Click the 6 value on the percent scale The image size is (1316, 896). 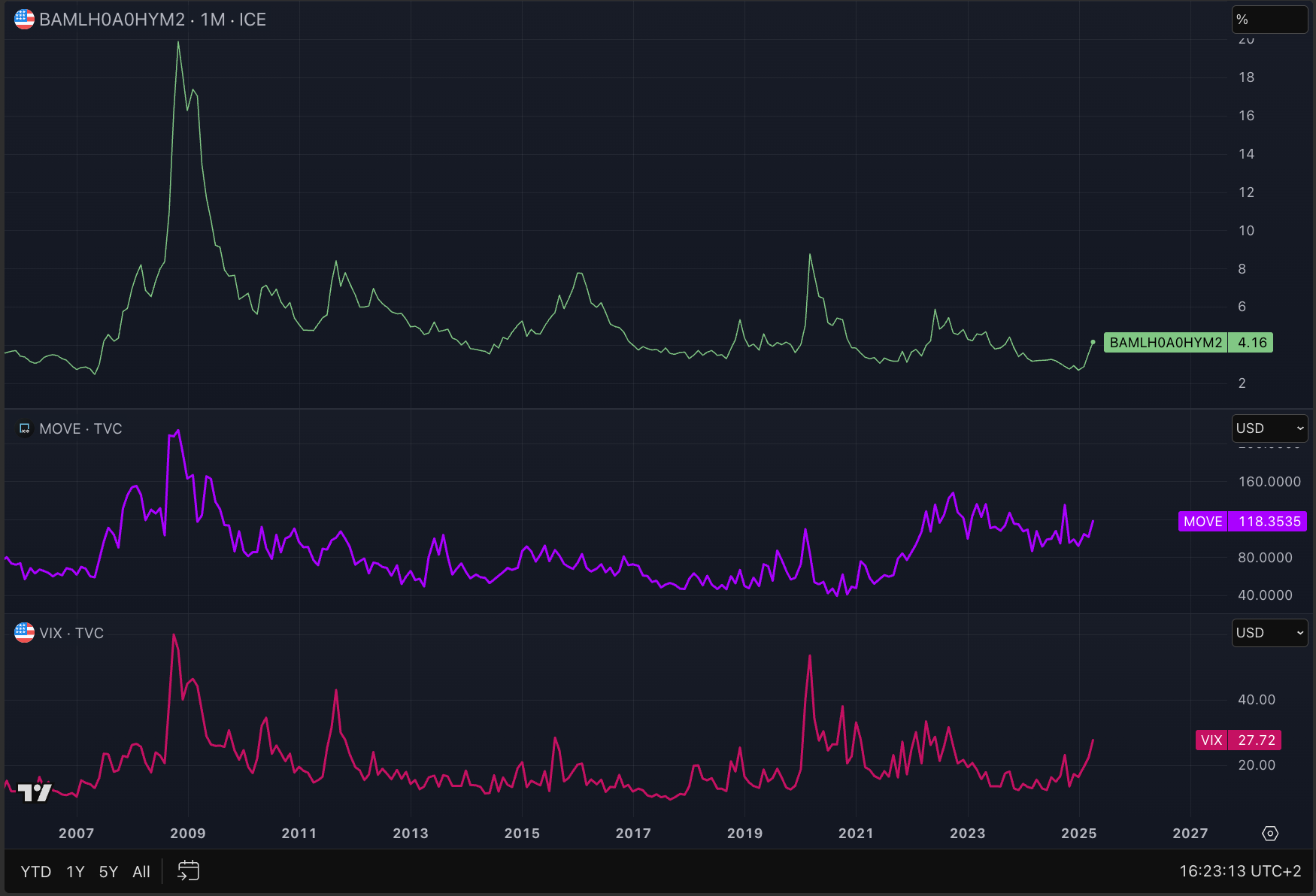(1242, 306)
